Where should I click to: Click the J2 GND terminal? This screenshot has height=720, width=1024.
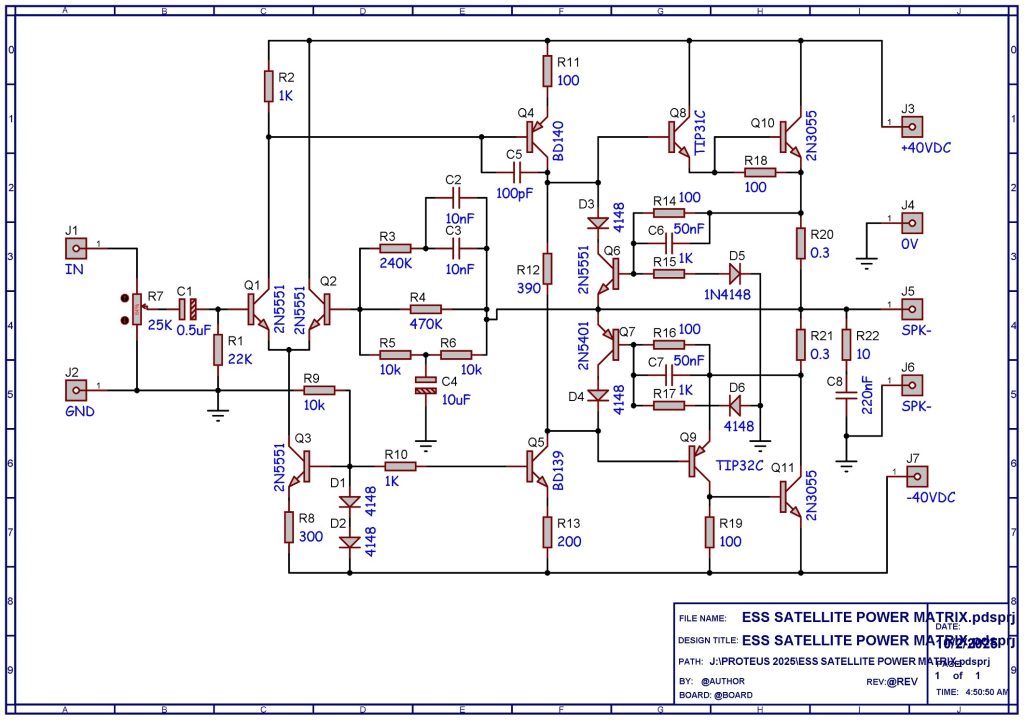coord(73,388)
